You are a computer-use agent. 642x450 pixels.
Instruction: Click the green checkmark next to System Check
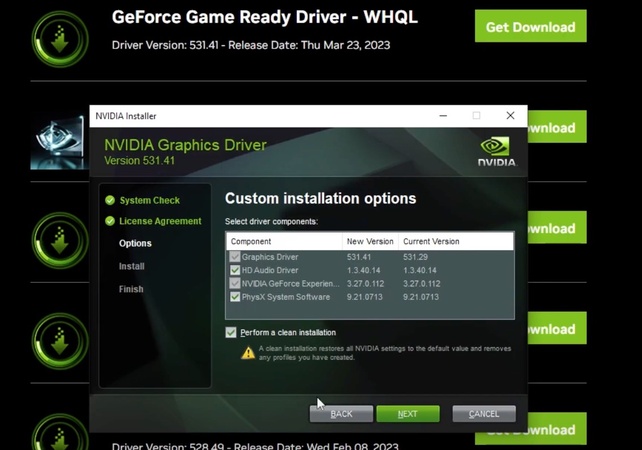point(110,200)
